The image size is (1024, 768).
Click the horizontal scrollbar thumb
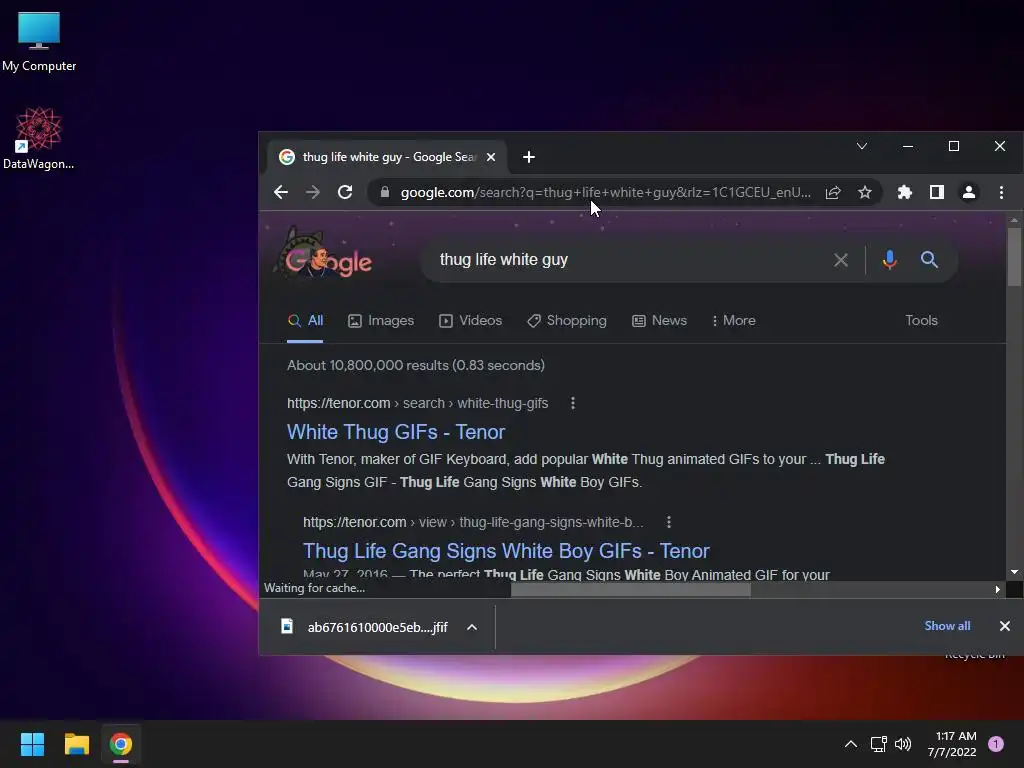[630, 590]
